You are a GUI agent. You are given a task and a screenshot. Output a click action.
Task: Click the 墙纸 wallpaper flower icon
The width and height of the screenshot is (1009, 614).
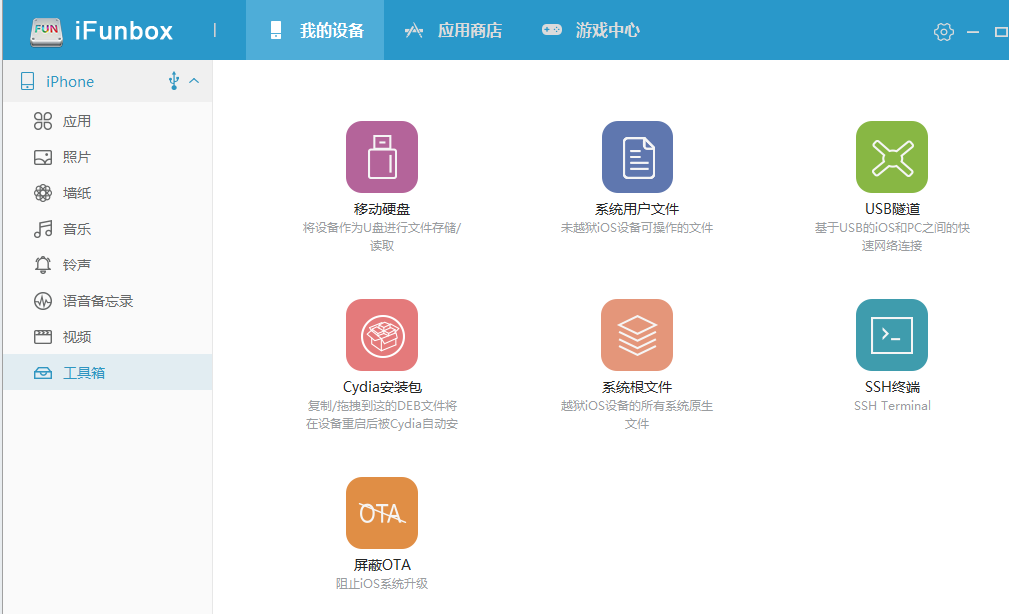[43, 193]
